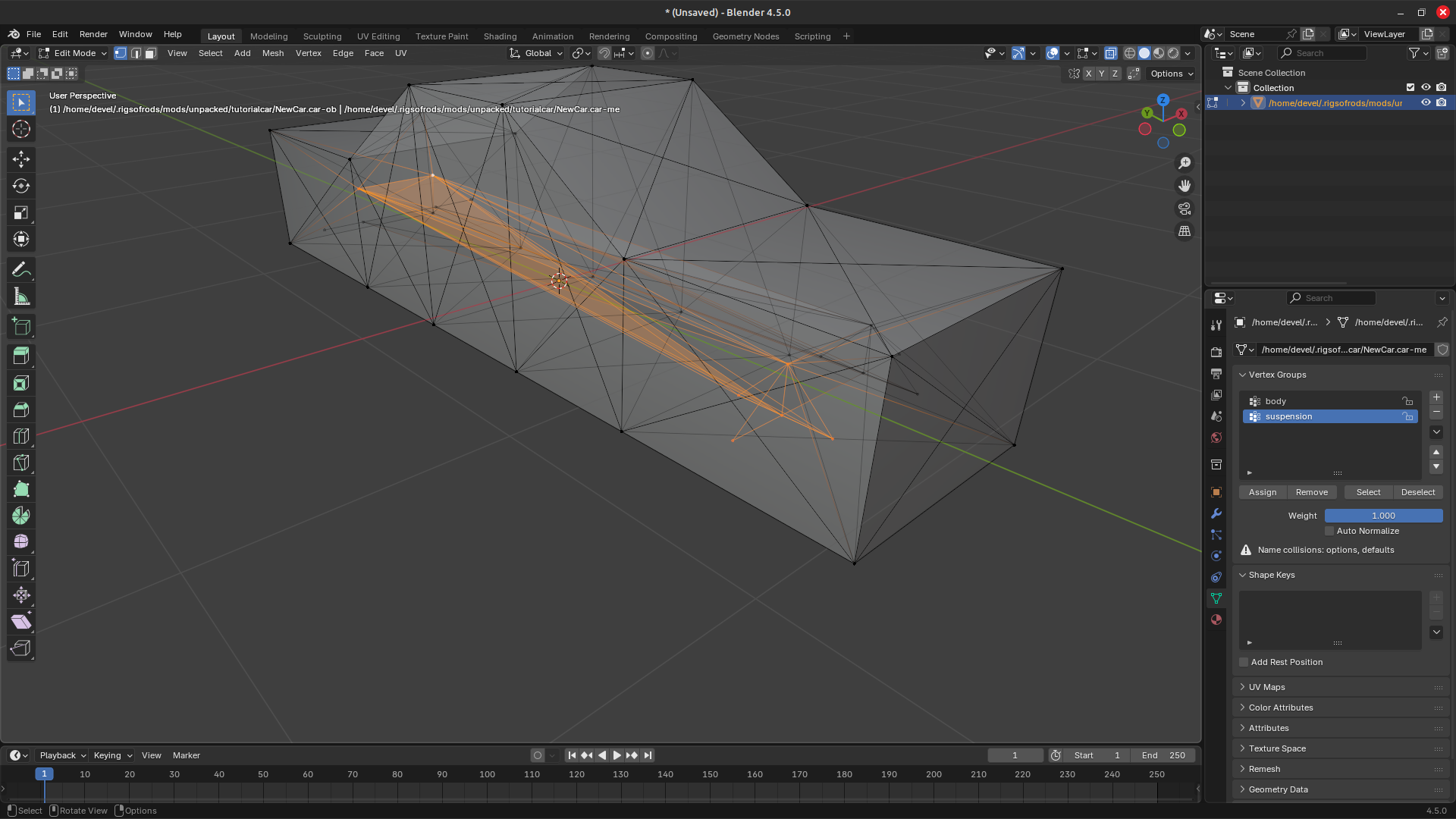1456x819 pixels.
Task: Enable vertex select mode
Action: (x=121, y=53)
